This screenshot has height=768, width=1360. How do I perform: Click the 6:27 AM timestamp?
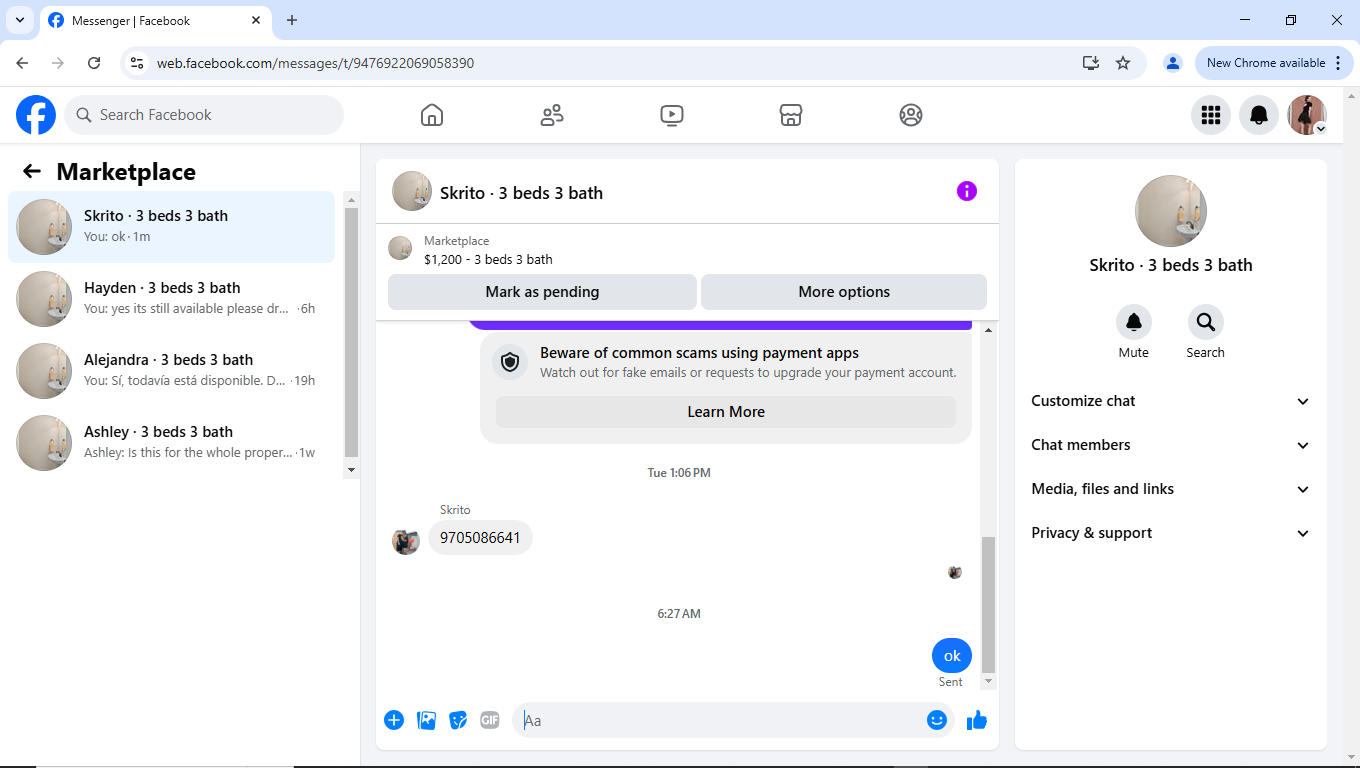[679, 614]
